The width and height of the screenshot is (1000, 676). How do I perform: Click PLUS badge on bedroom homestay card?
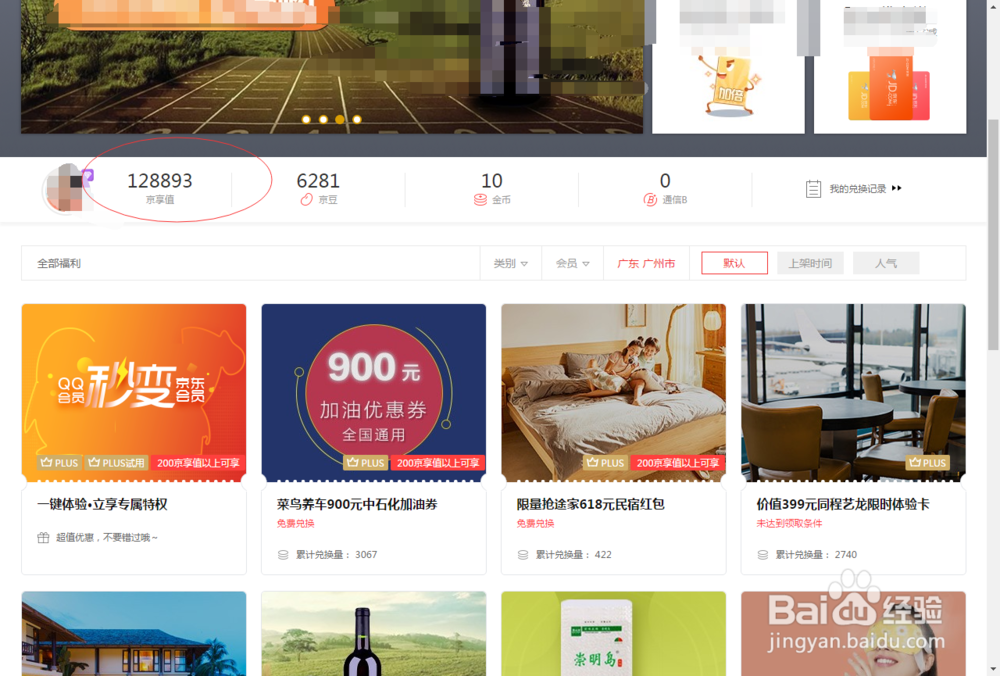coord(606,463)
